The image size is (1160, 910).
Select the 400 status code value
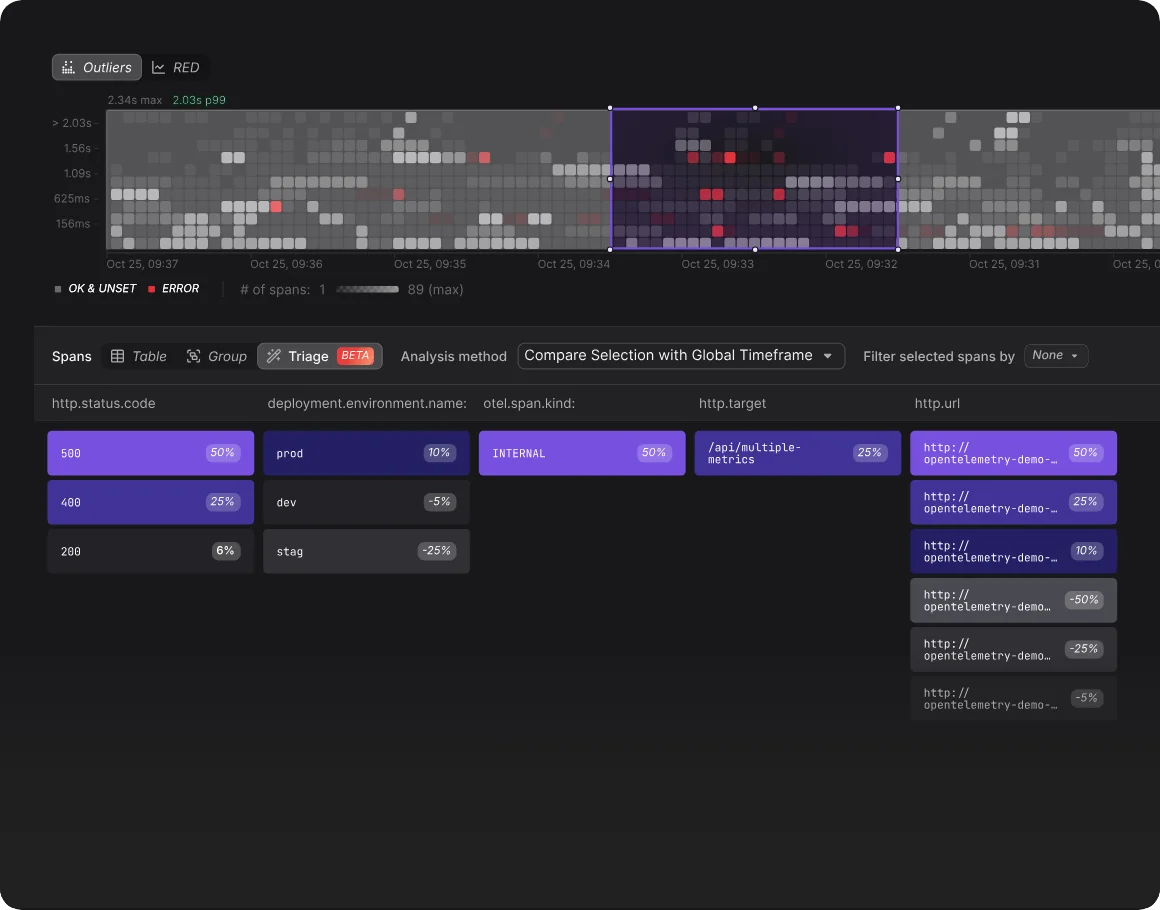tap(150, 502)
